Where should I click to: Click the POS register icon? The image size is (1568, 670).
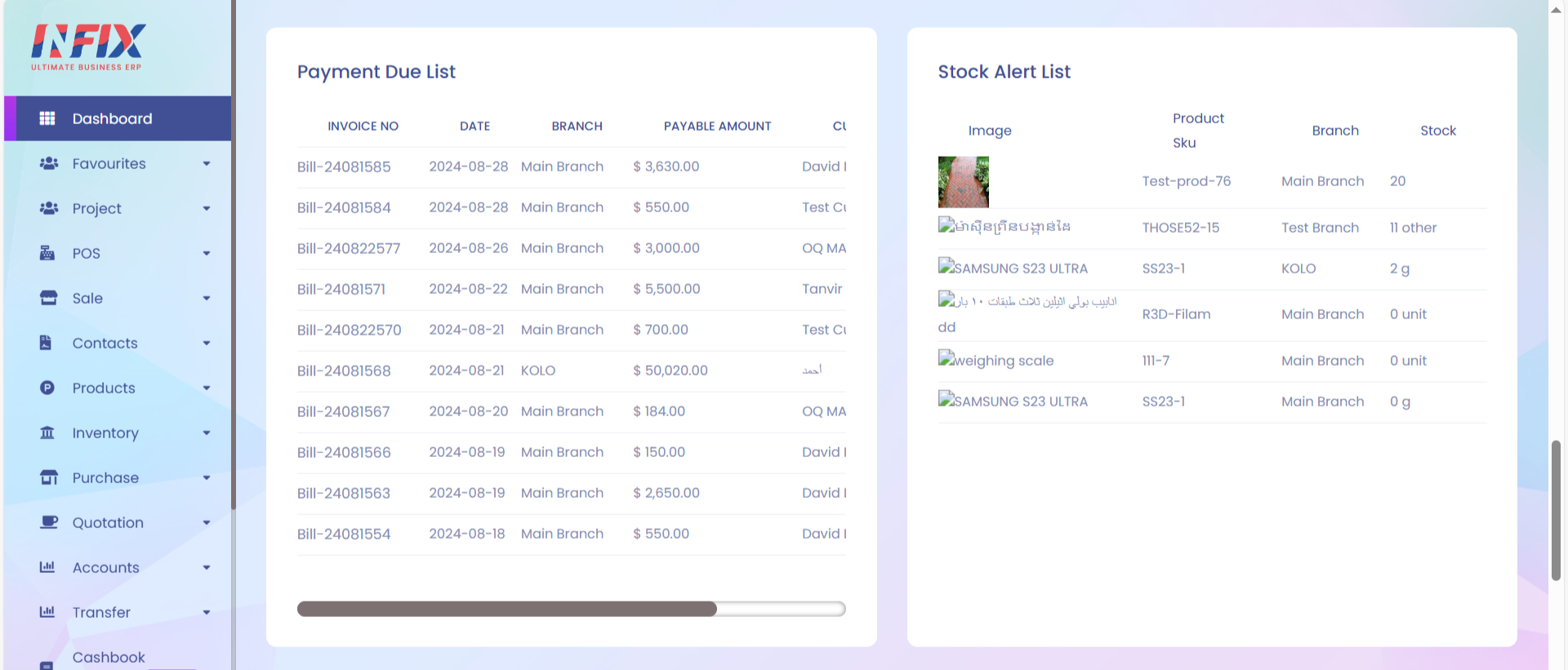(47, 253)
